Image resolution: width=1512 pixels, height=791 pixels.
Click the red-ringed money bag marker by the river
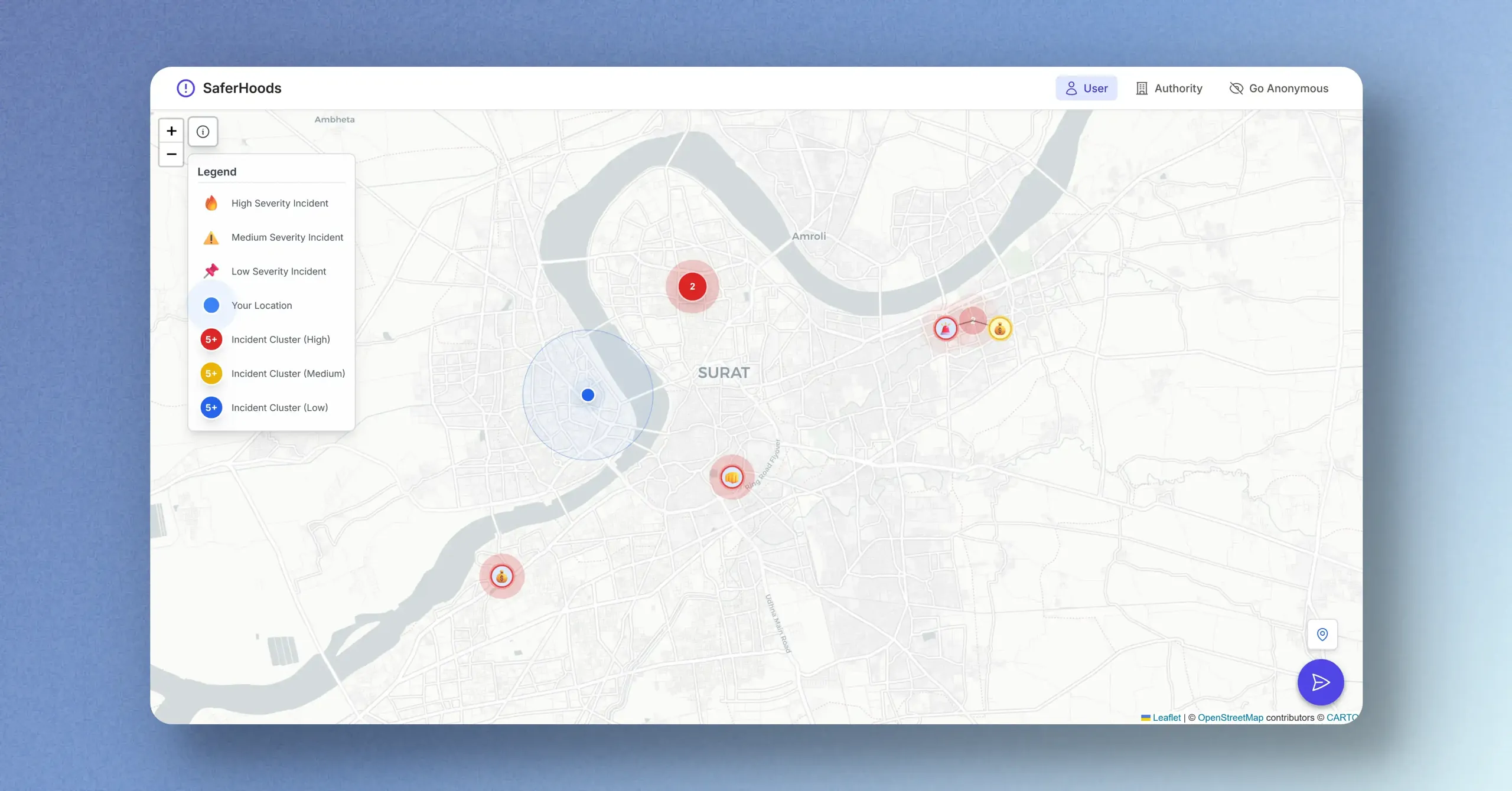click(x=501, y=576)
